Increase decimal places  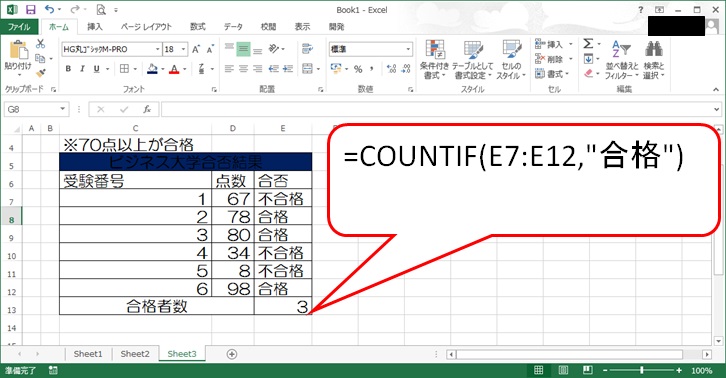point(392,69)
